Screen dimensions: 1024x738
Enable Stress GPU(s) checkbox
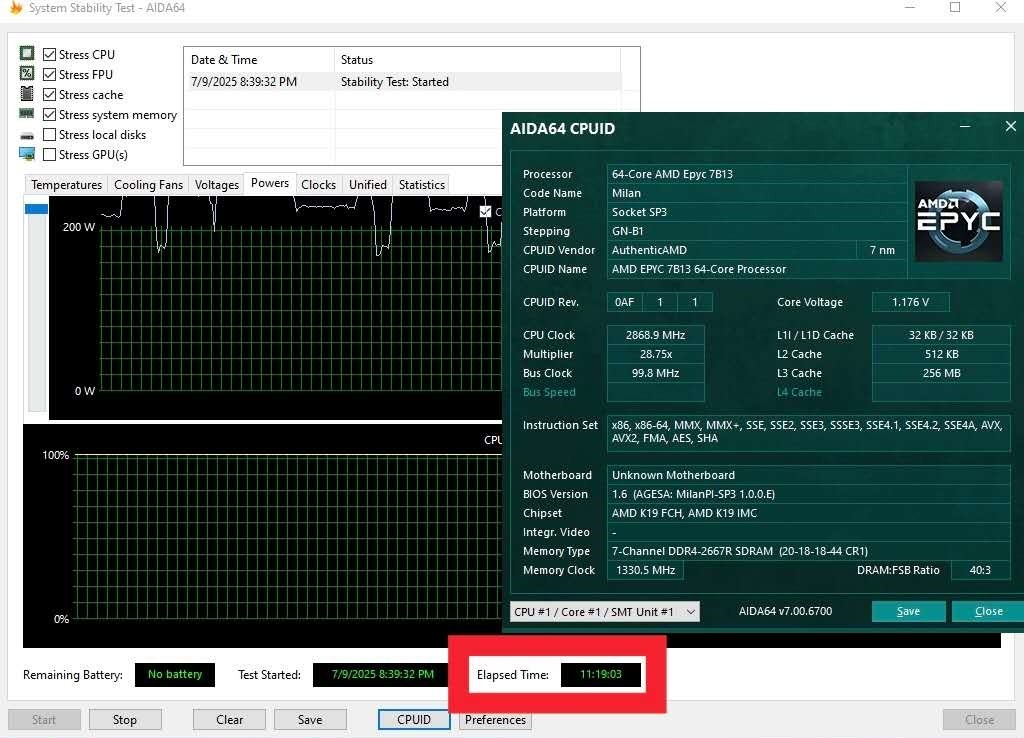click(49, 155)
